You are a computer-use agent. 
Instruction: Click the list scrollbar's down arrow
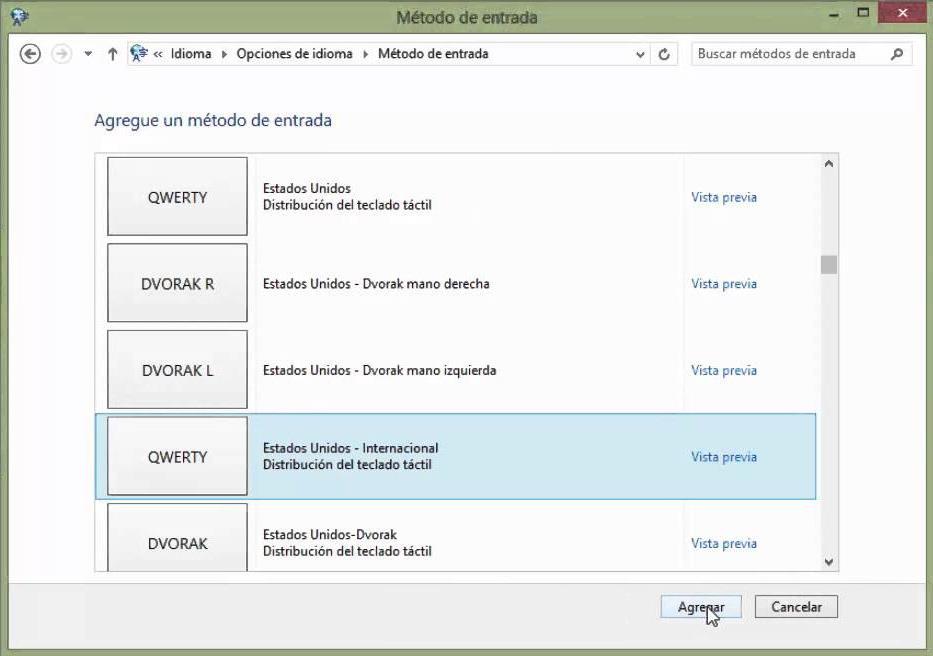829,562
